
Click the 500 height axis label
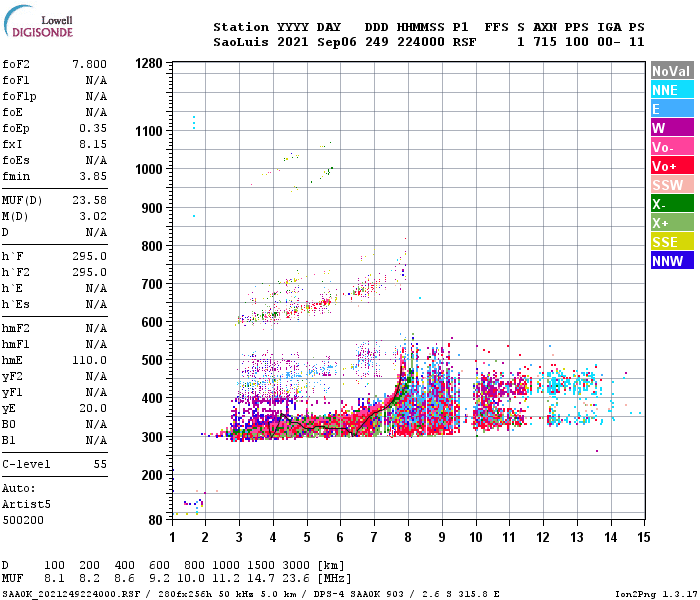pyautogui.click(x=152, y=360)
